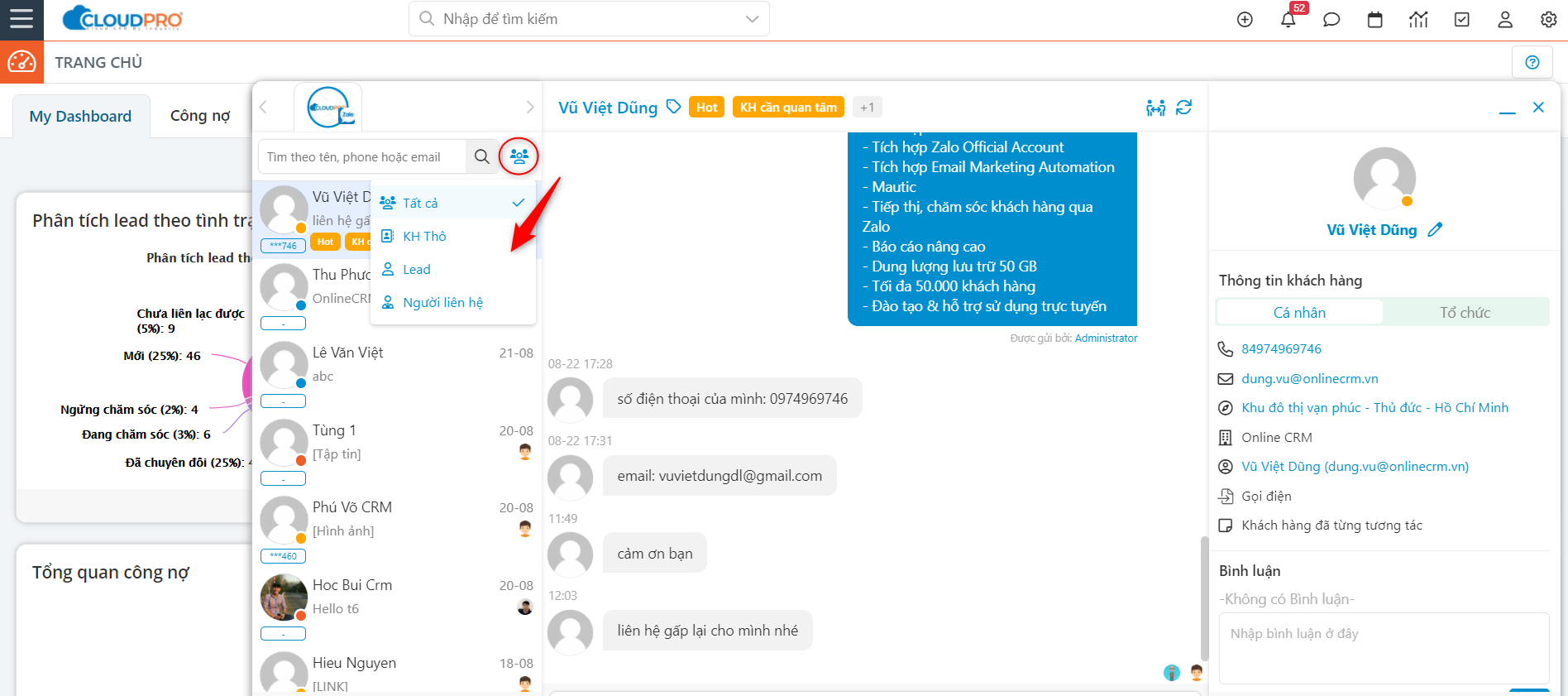The height and width of the screenshot is (696, 1568).
Task: Click the TRANG CHỦ page title
Action: pos(98,63)
